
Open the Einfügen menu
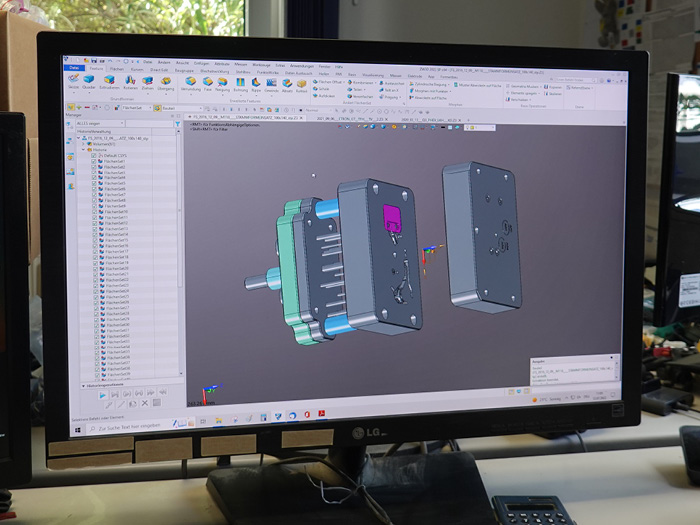coord(201,63)
